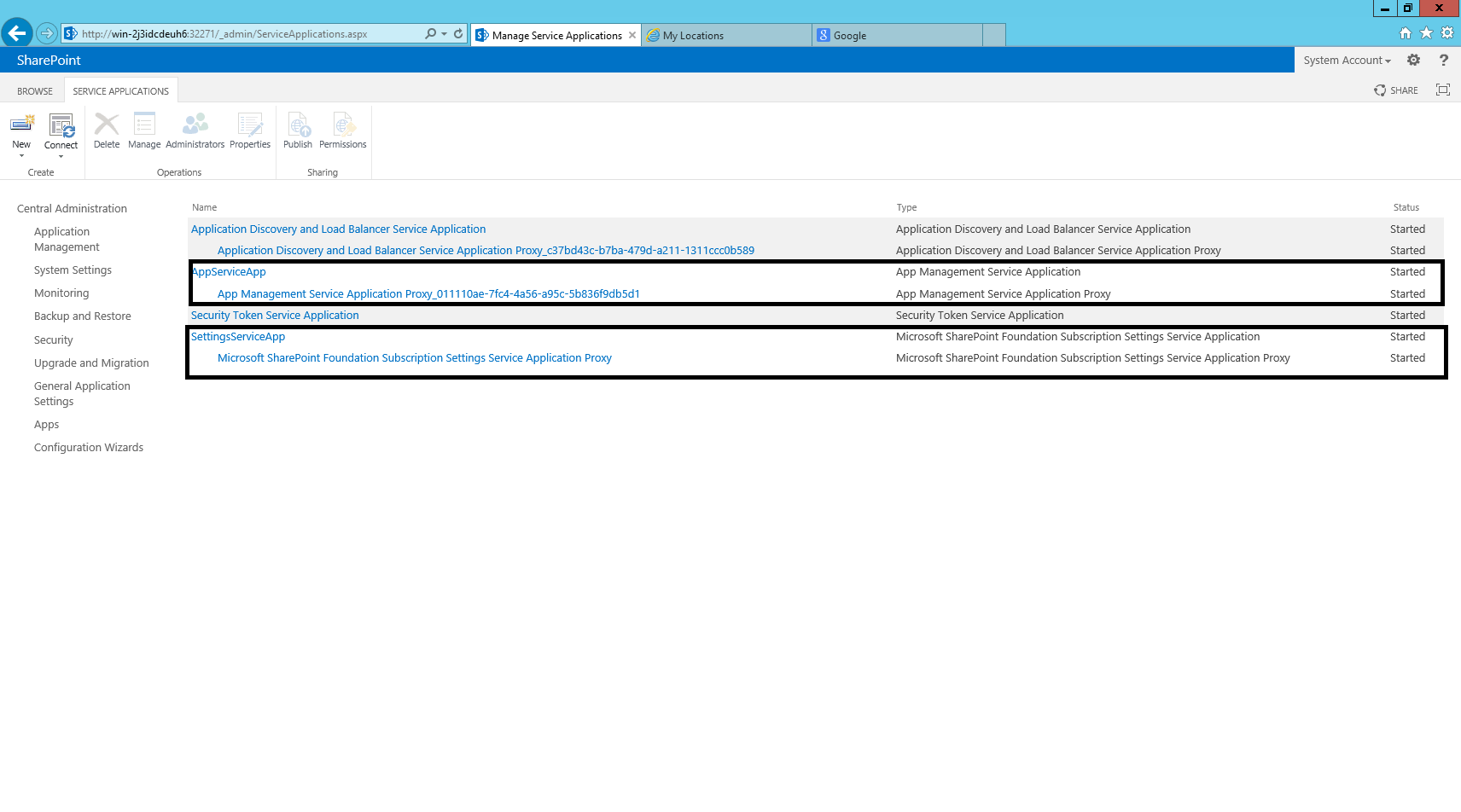Click the Help question mark icon

pyautogui.click(x=1443, y=60)
